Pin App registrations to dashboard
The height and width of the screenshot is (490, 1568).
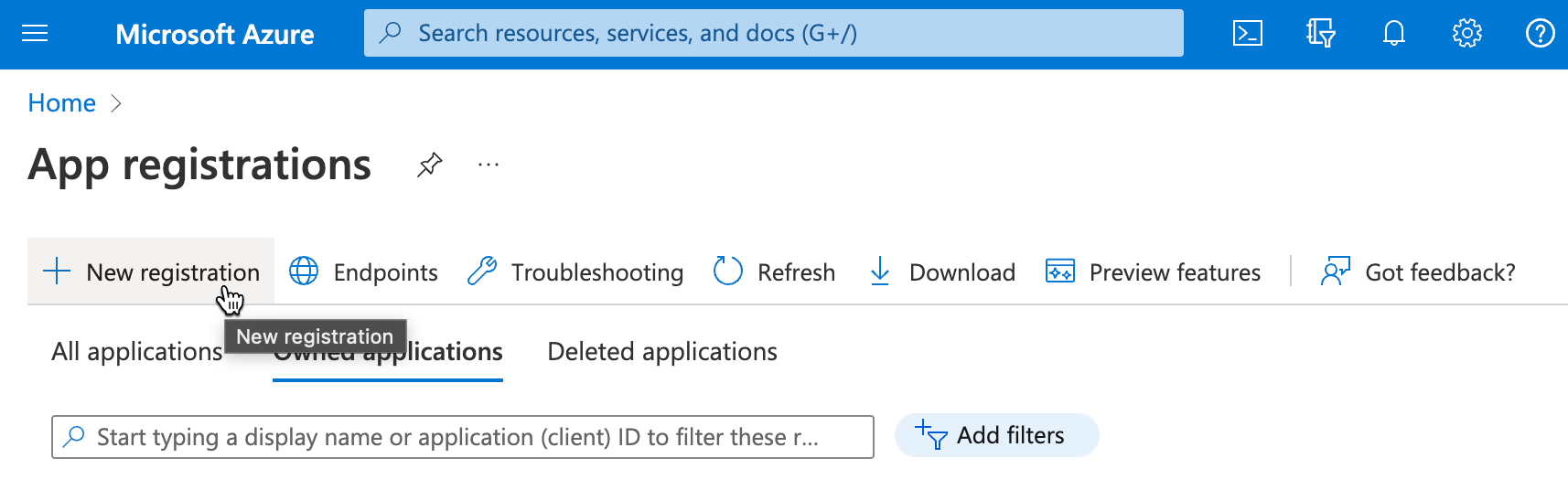click(430, 165)
